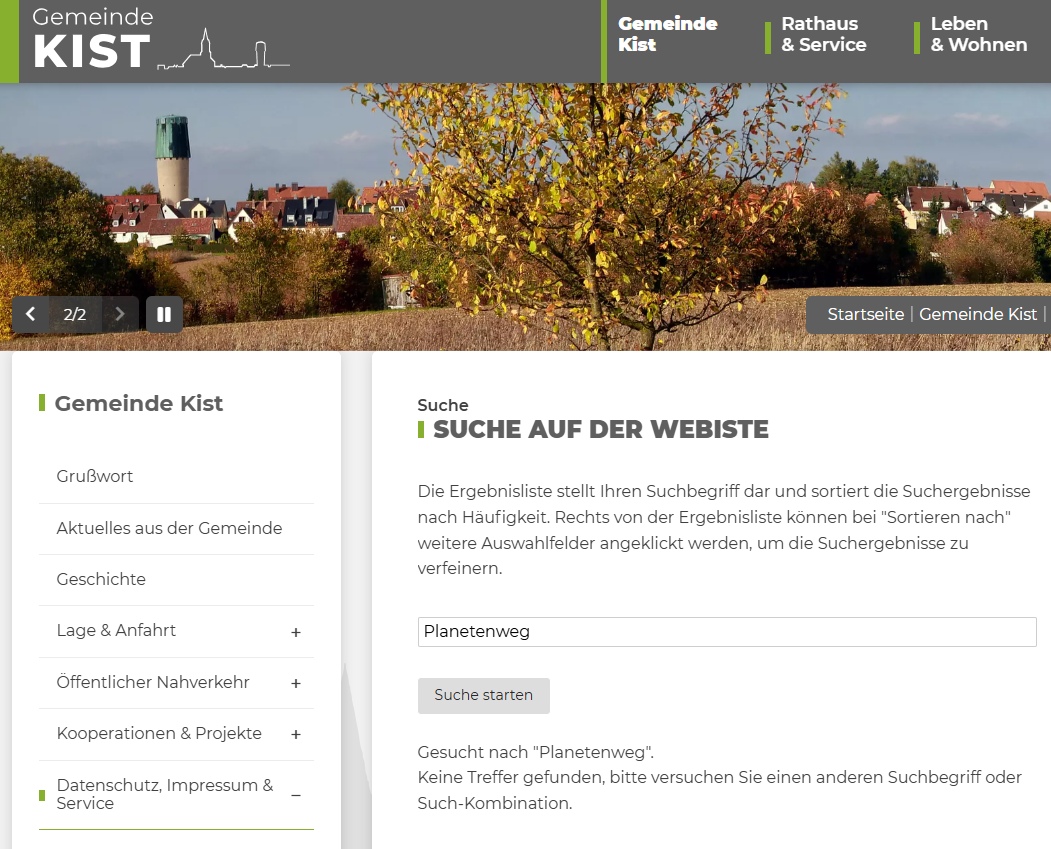Expand Öffentlicher Nahverkehr plus icon
This screenshot has width=1051, height=849.
point(295,683)
